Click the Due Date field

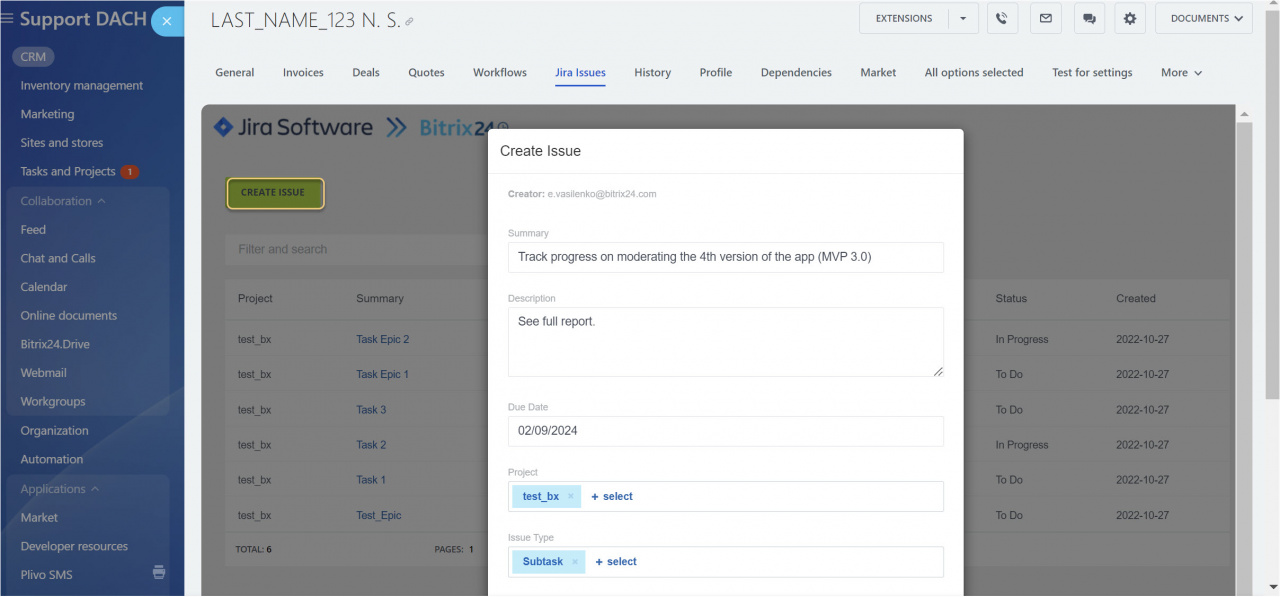click(x=726, y=431)
